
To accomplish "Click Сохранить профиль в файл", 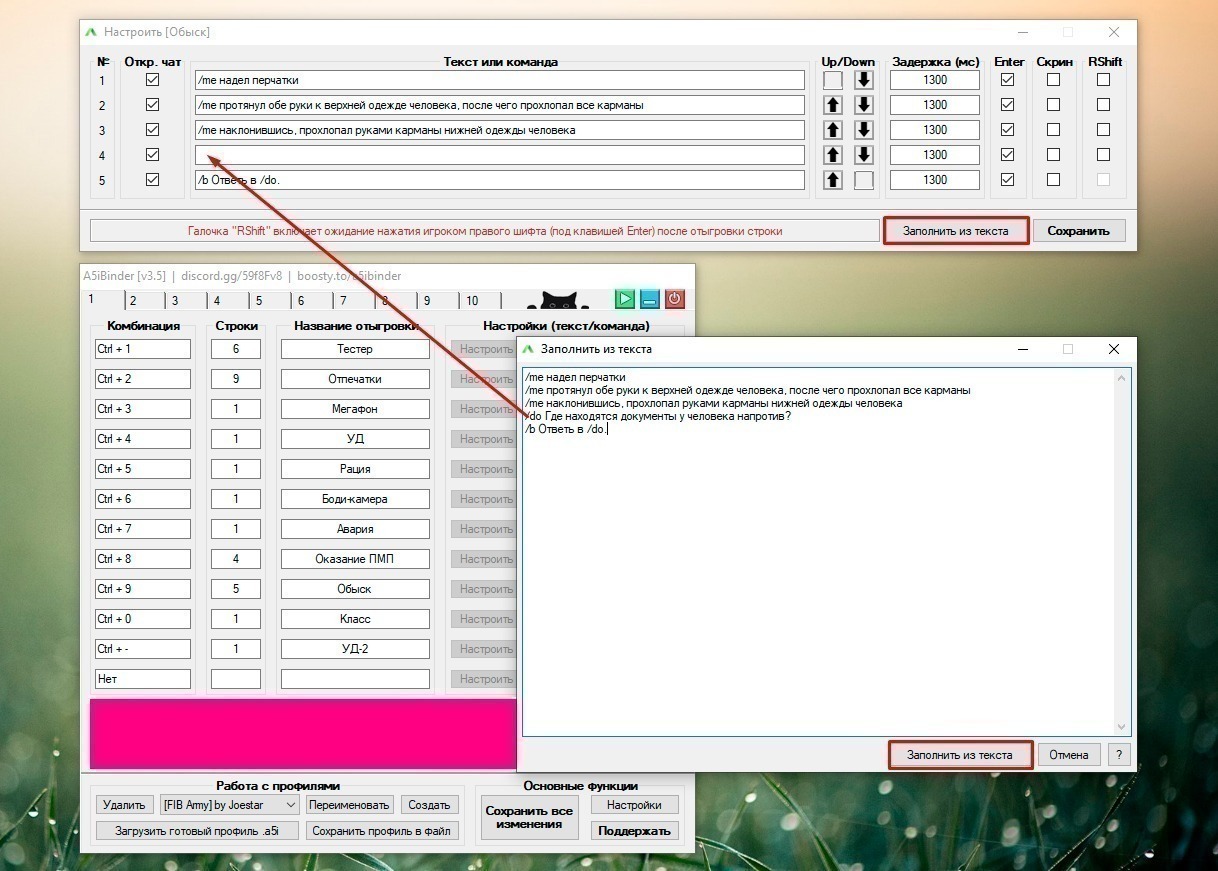I will (380, 830).
